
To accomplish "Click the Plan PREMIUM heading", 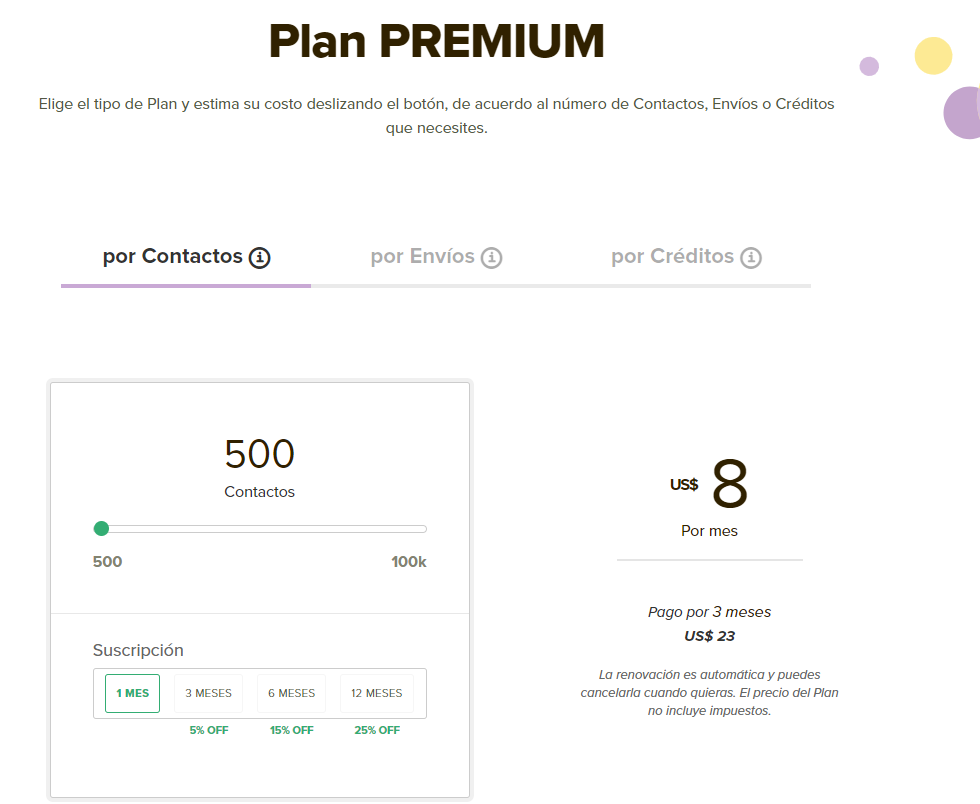I will point(436,41).
